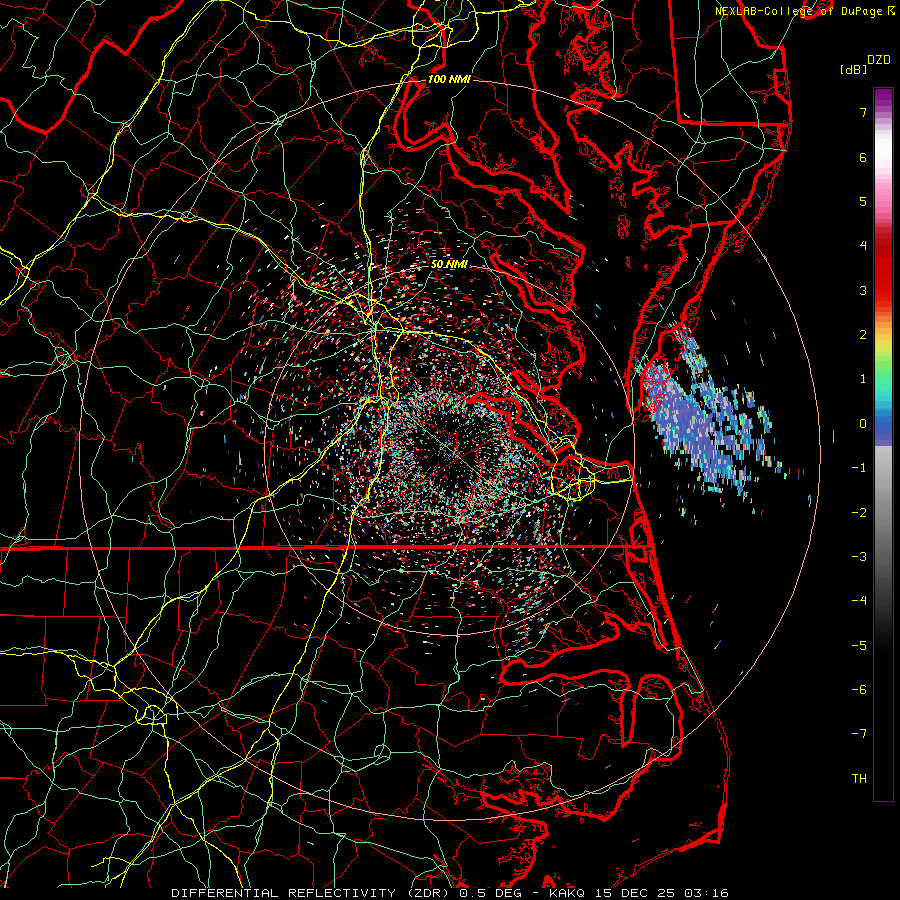Click the 100 NMI range ring label
The width and height of the screenshot is (900, 900).
pos(449,79)
